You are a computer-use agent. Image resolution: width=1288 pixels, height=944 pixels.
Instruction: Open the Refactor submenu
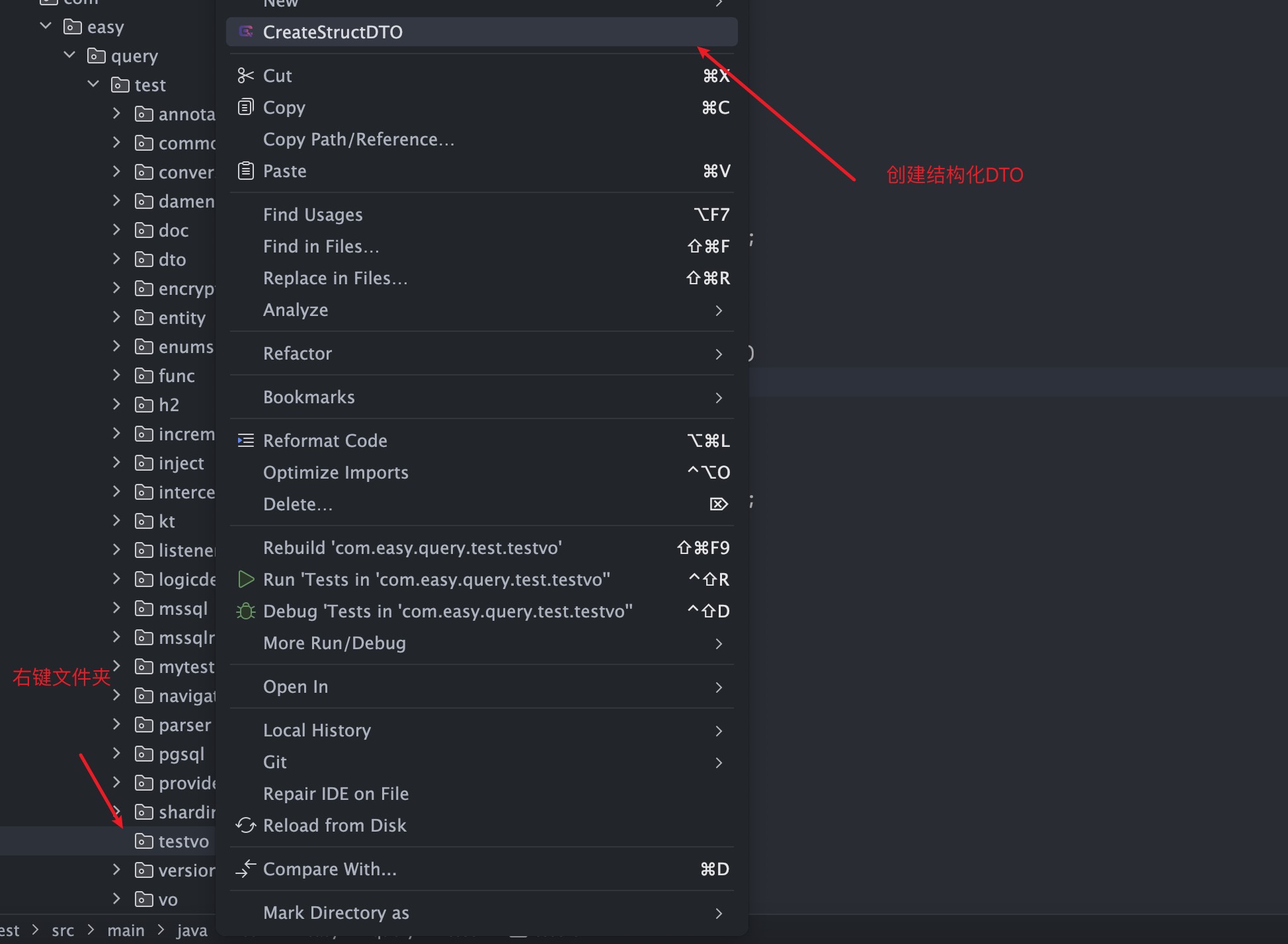482,354
